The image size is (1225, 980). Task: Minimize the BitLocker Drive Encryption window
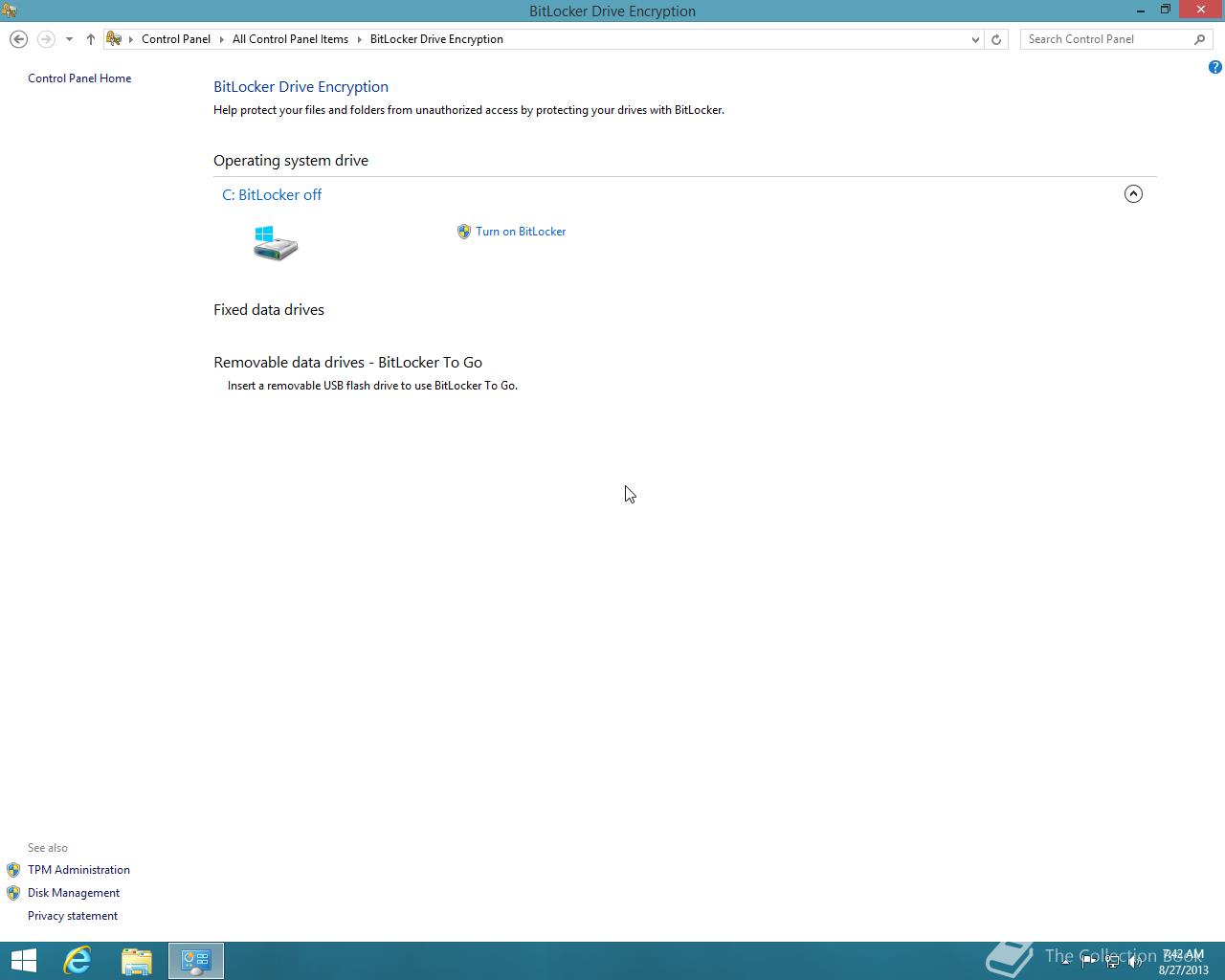click(1141, 10)
